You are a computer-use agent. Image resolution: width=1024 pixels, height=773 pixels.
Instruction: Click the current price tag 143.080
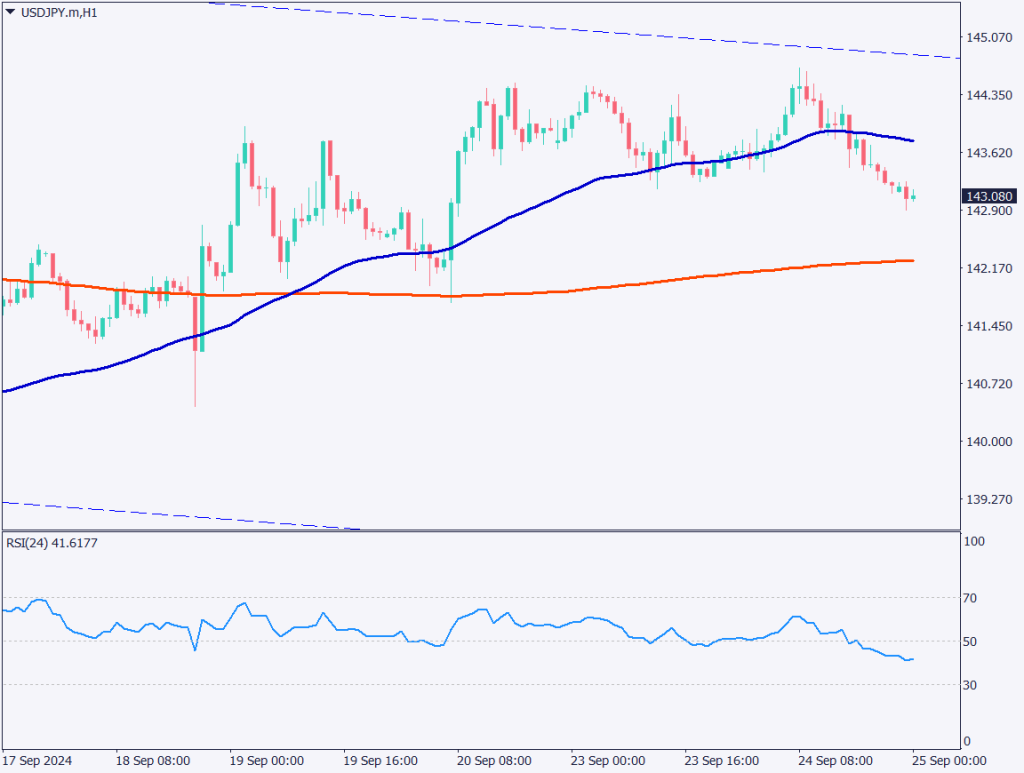[989, 196]
